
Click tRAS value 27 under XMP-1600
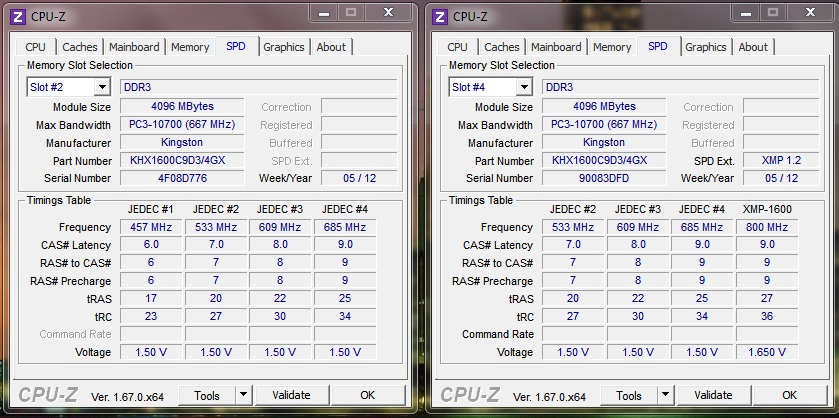tap(767, 298)
